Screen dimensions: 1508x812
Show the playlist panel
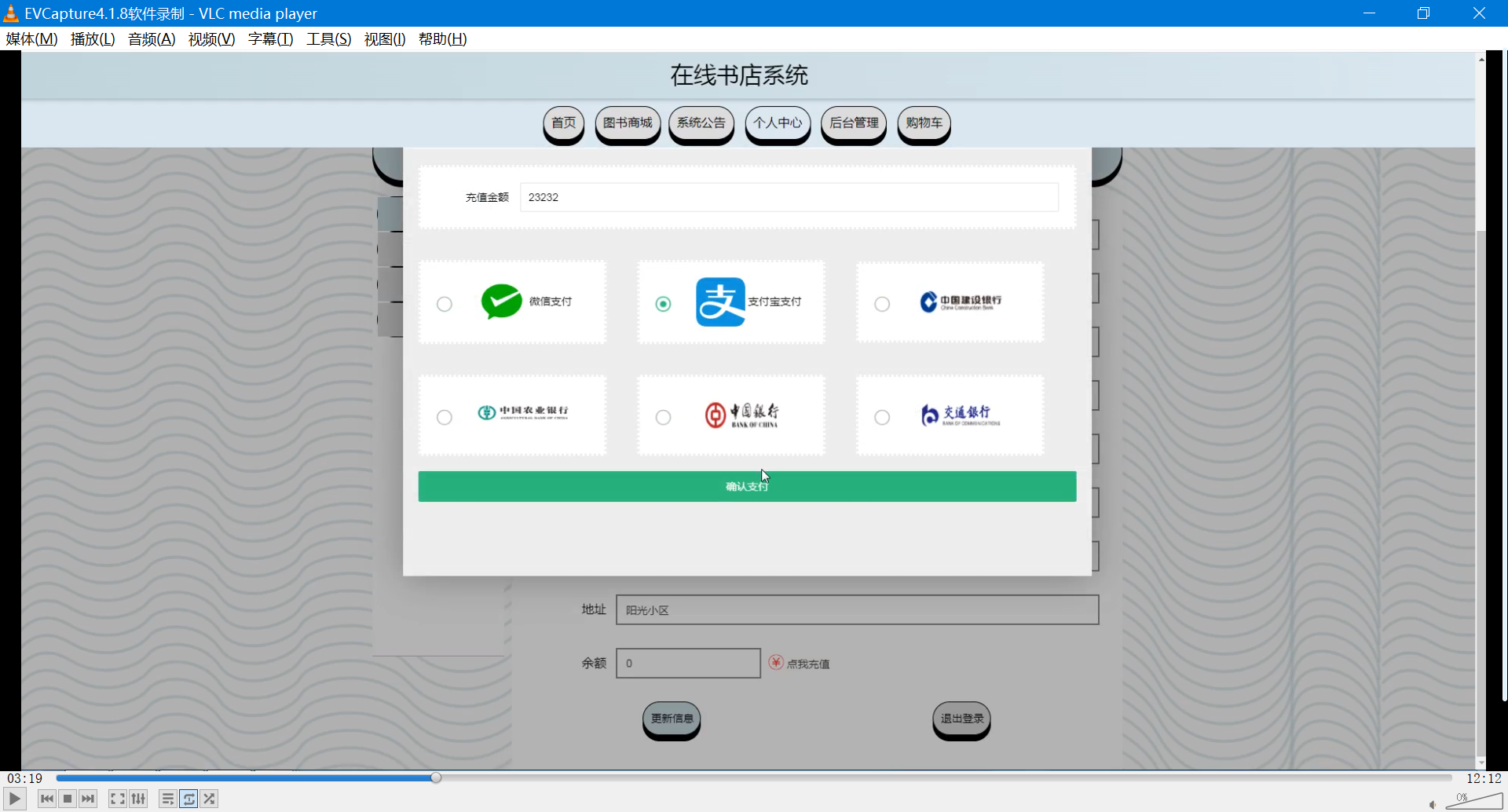pyautogui.click(x=167, y=799)
